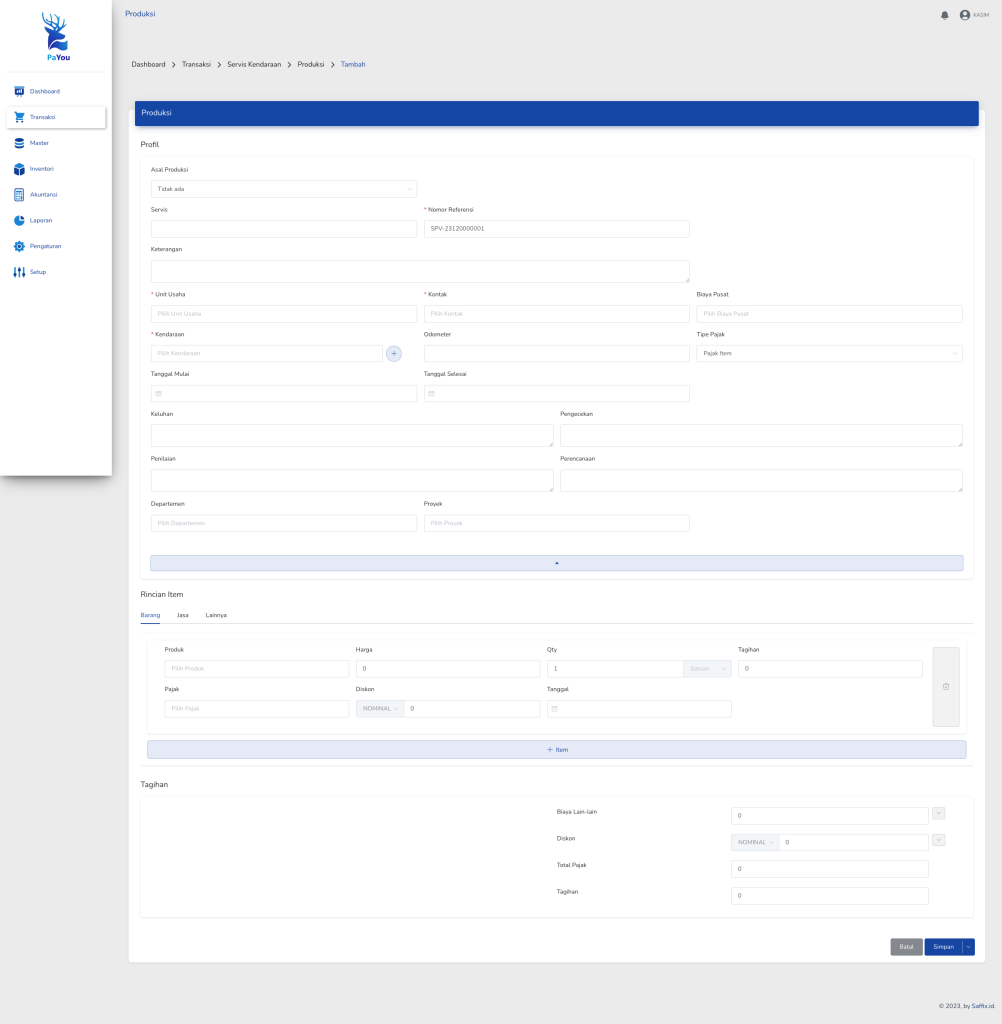Select the Pilih Unit Usaha combo box
Screen dimensions: 1002x1024
283,314
